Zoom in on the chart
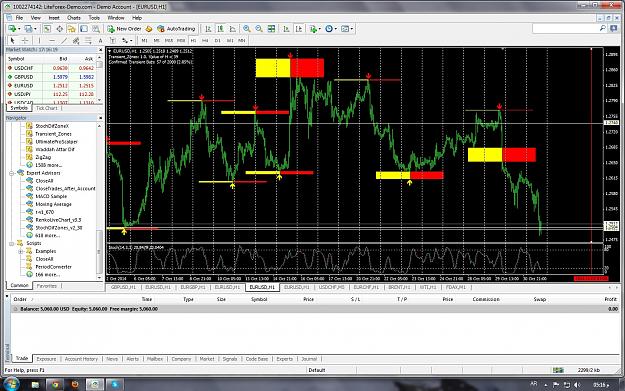This screenshot has width=625, height=391. (x=247, y=29)
